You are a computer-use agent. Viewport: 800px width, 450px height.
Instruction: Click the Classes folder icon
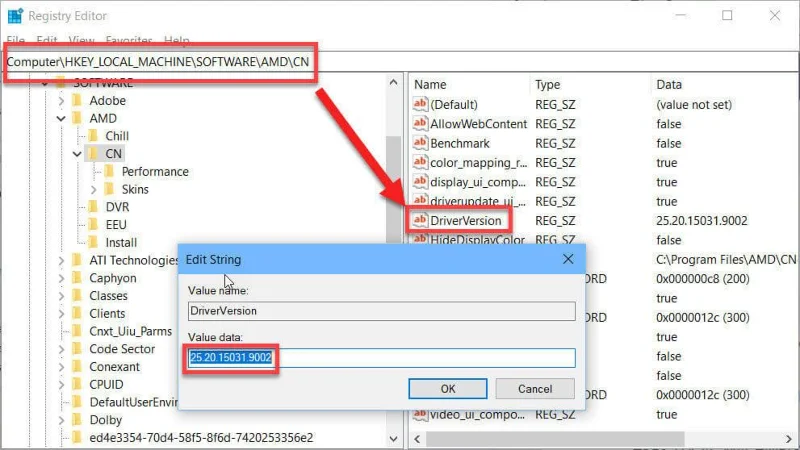tap(77, 296)
